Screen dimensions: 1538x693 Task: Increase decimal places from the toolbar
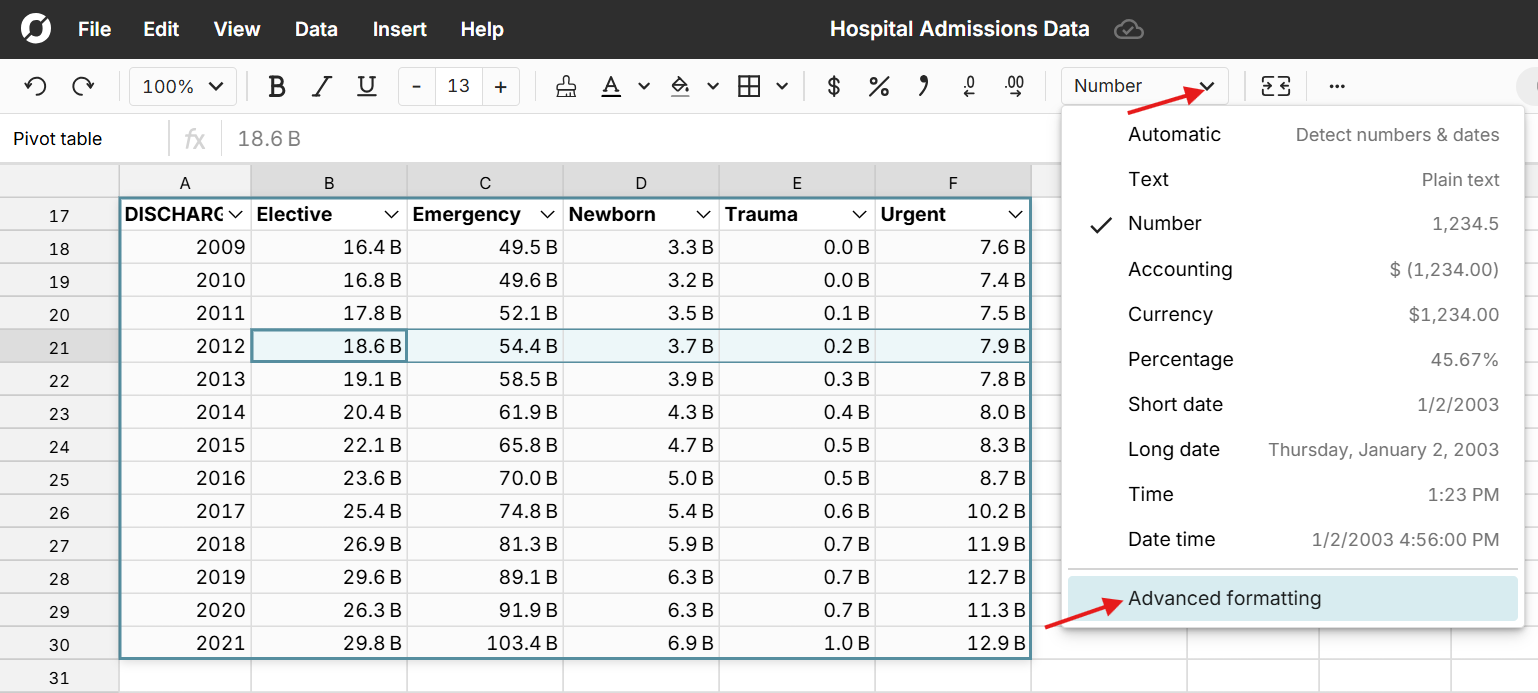1014,86
